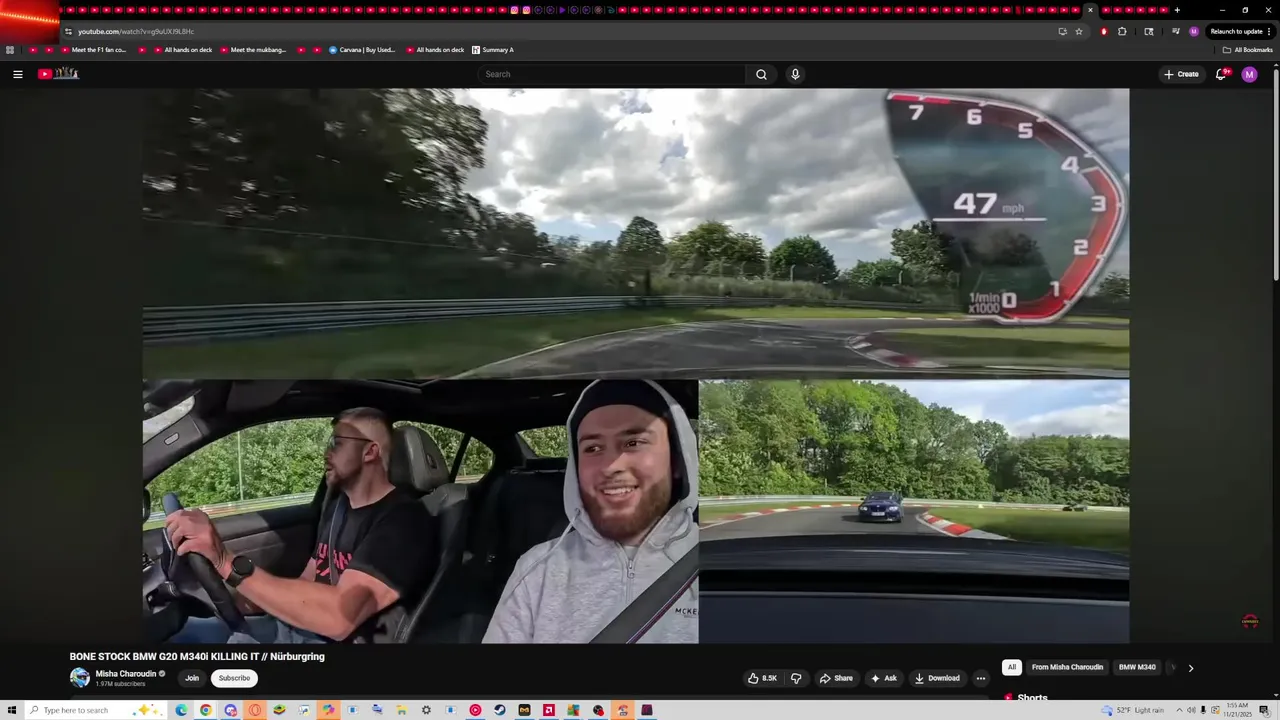Screen dimensions: 1280x720
Task: View site information icon in address bar
Action: [x=68, y=31]
